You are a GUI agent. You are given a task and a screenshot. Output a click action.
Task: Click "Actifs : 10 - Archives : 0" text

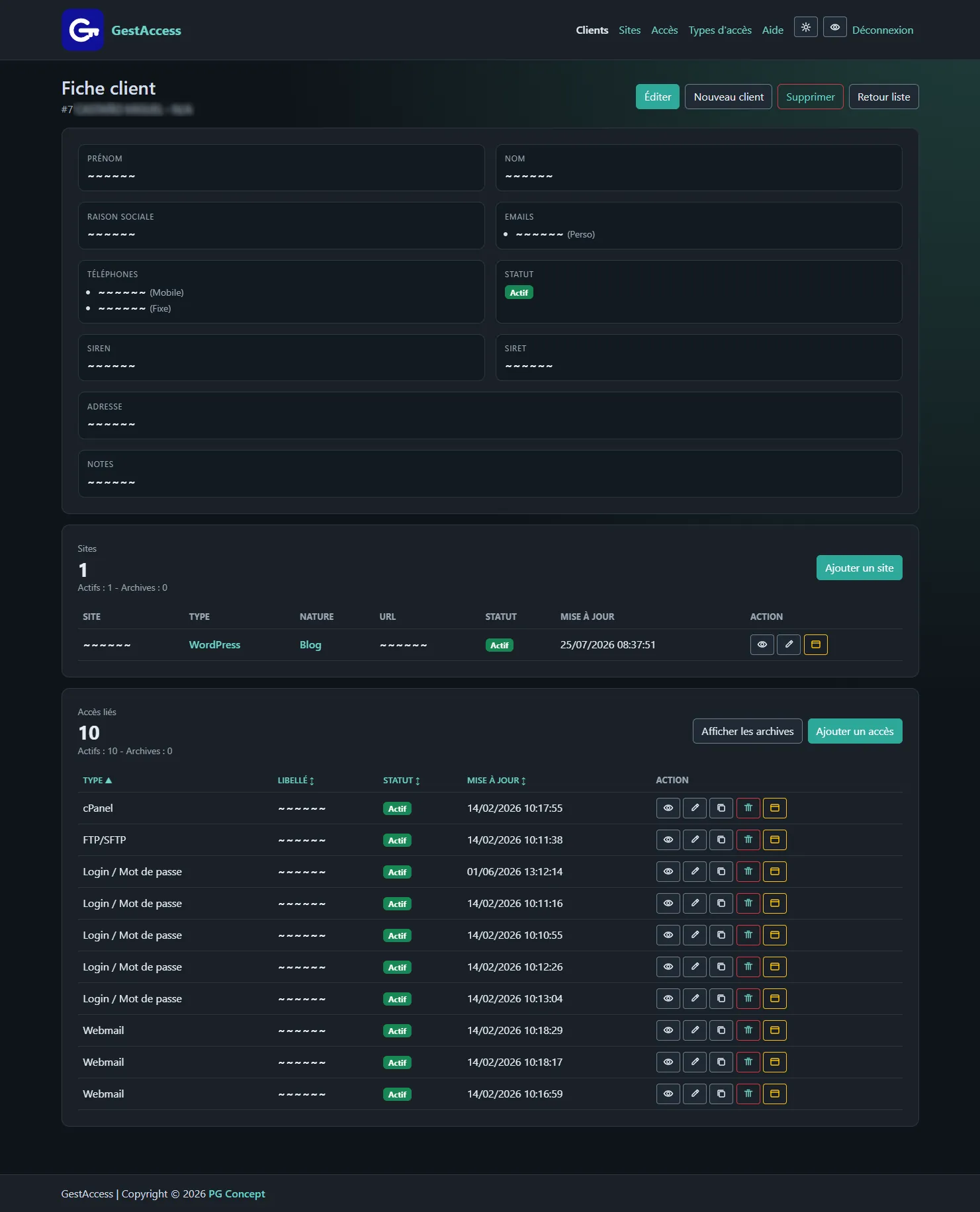(124, 751)
